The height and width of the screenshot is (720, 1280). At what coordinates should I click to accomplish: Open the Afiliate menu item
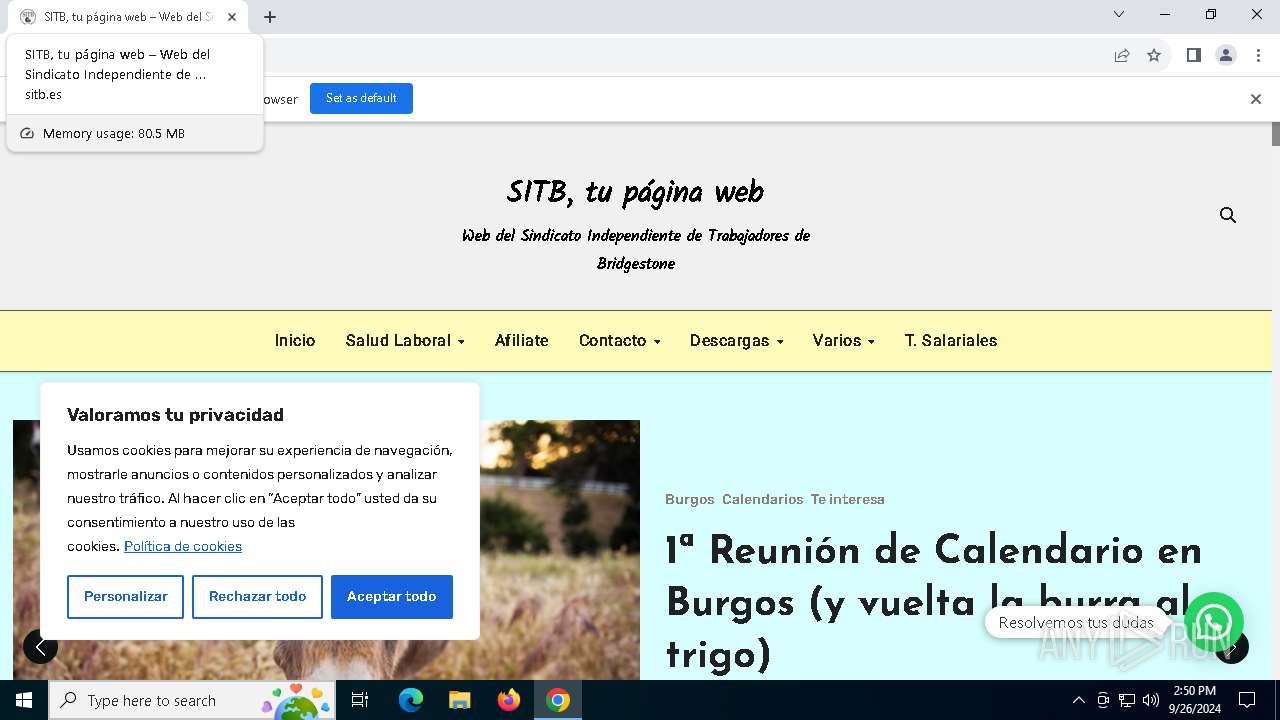[x=522, y=341]
